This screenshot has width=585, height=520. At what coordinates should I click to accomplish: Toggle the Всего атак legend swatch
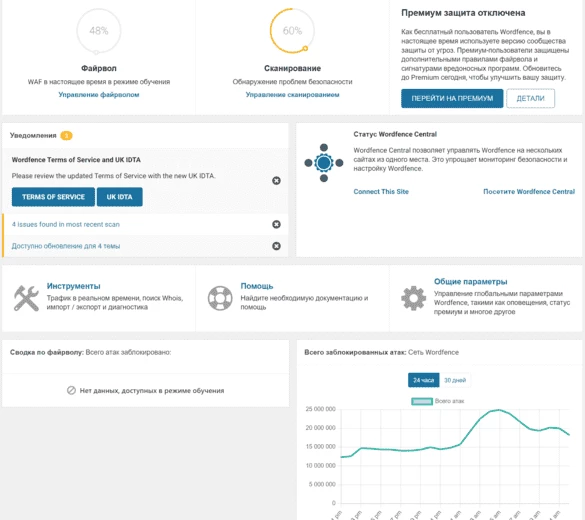tap(422, 401)
